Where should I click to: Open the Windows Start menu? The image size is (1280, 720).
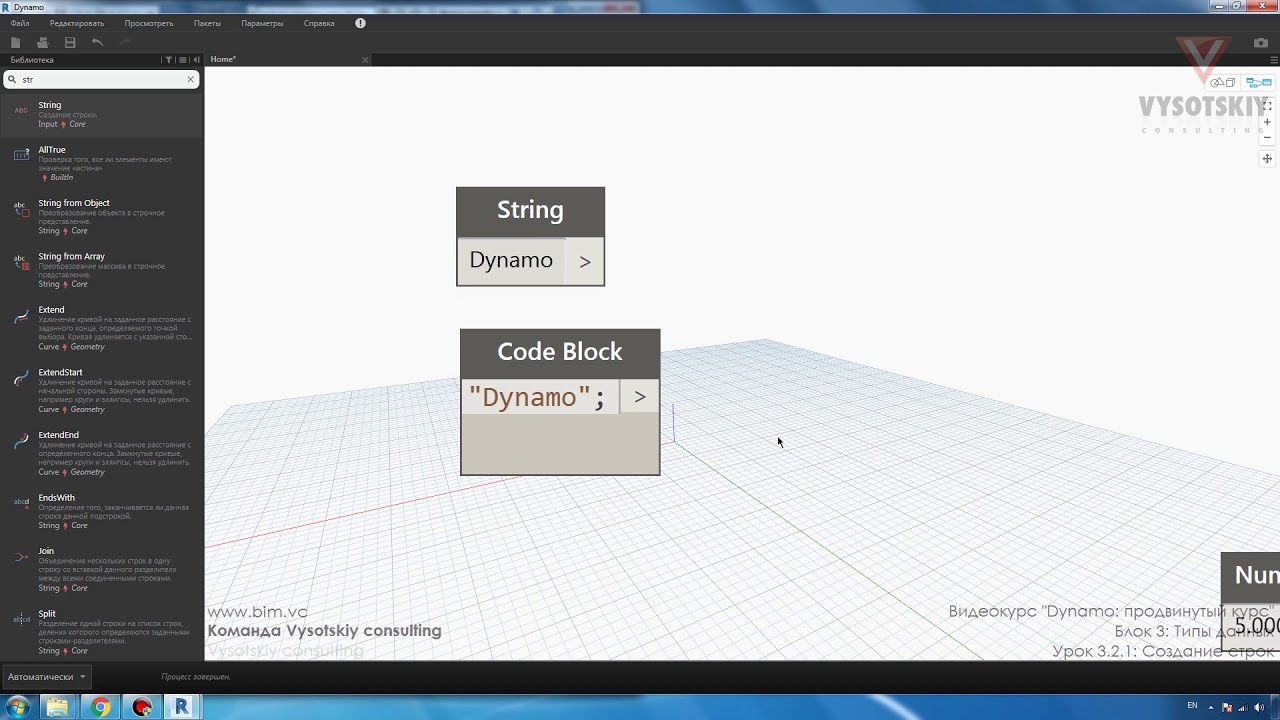[18, 707]
